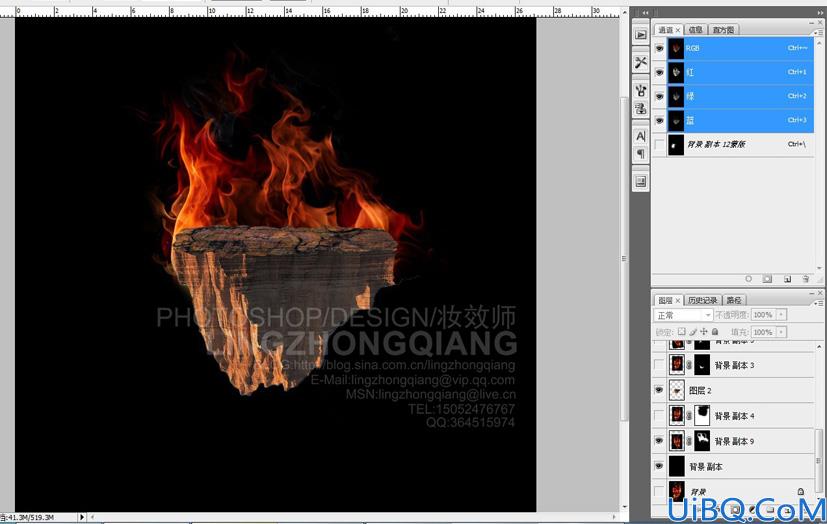The width and height of the screenshot is (827, 524).
Task: Hide the 背景 副本 layer
Action: pos(659,466)
